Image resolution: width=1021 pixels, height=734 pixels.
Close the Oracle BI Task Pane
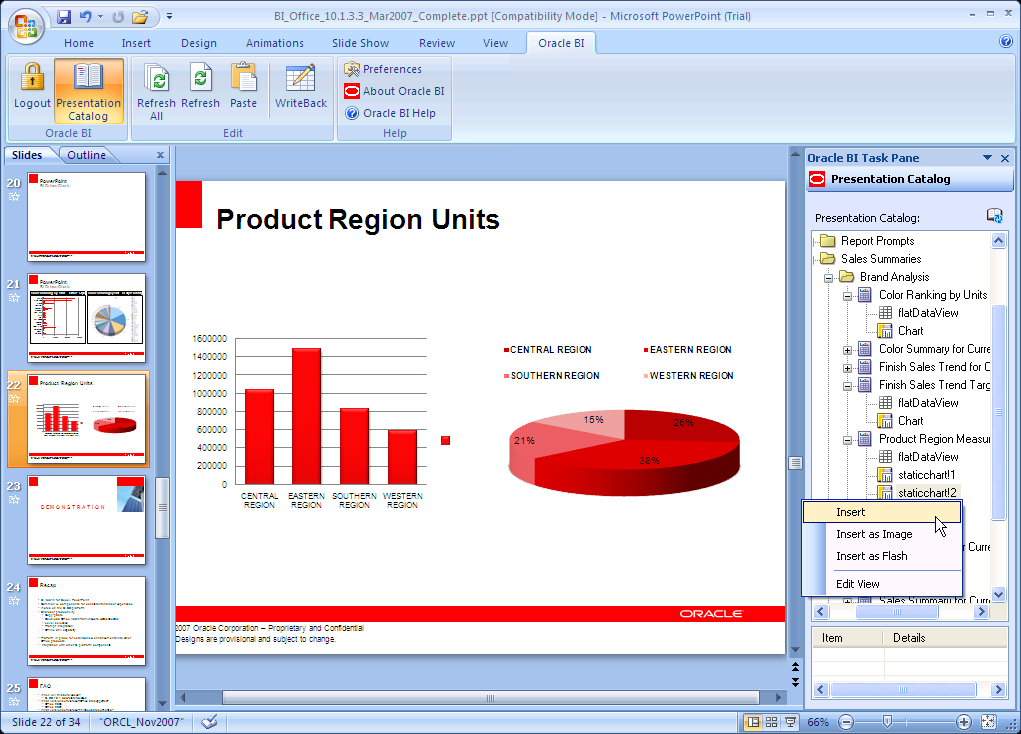tap(1005, 158)
